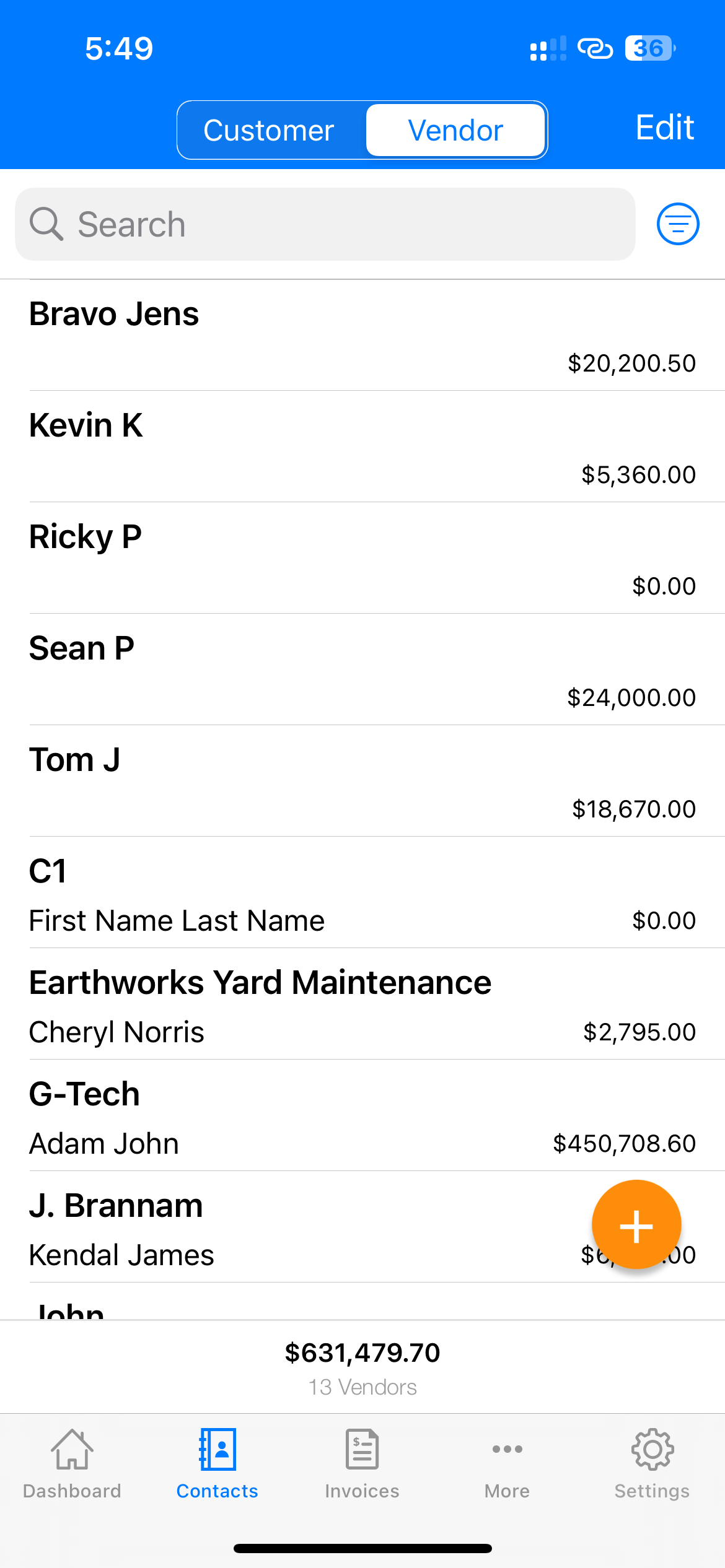Select the Vendor segment
The width and height of the screenshot is (725, 1568).
455,131
